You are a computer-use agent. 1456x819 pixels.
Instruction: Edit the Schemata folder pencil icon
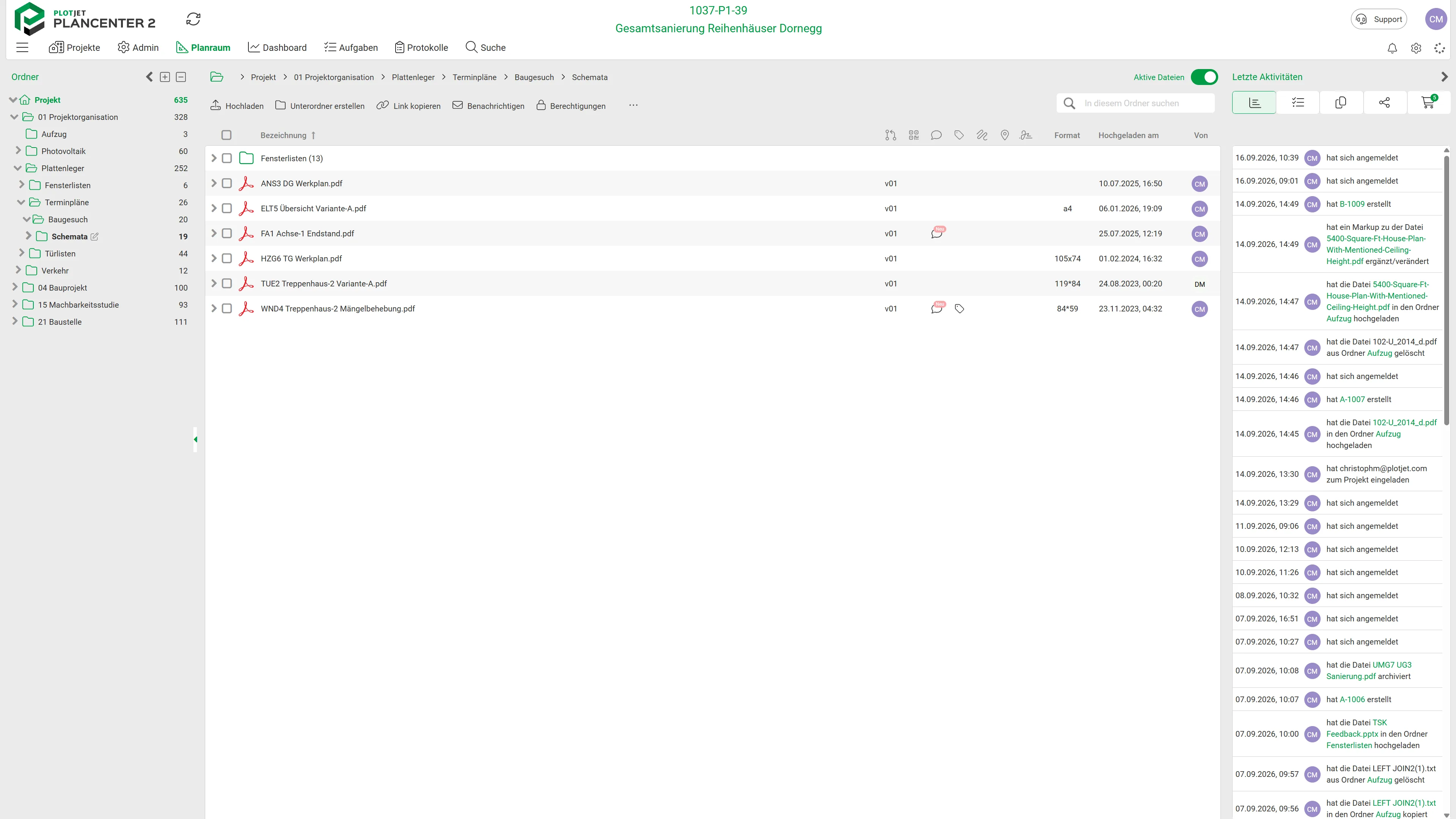(94, 237)
